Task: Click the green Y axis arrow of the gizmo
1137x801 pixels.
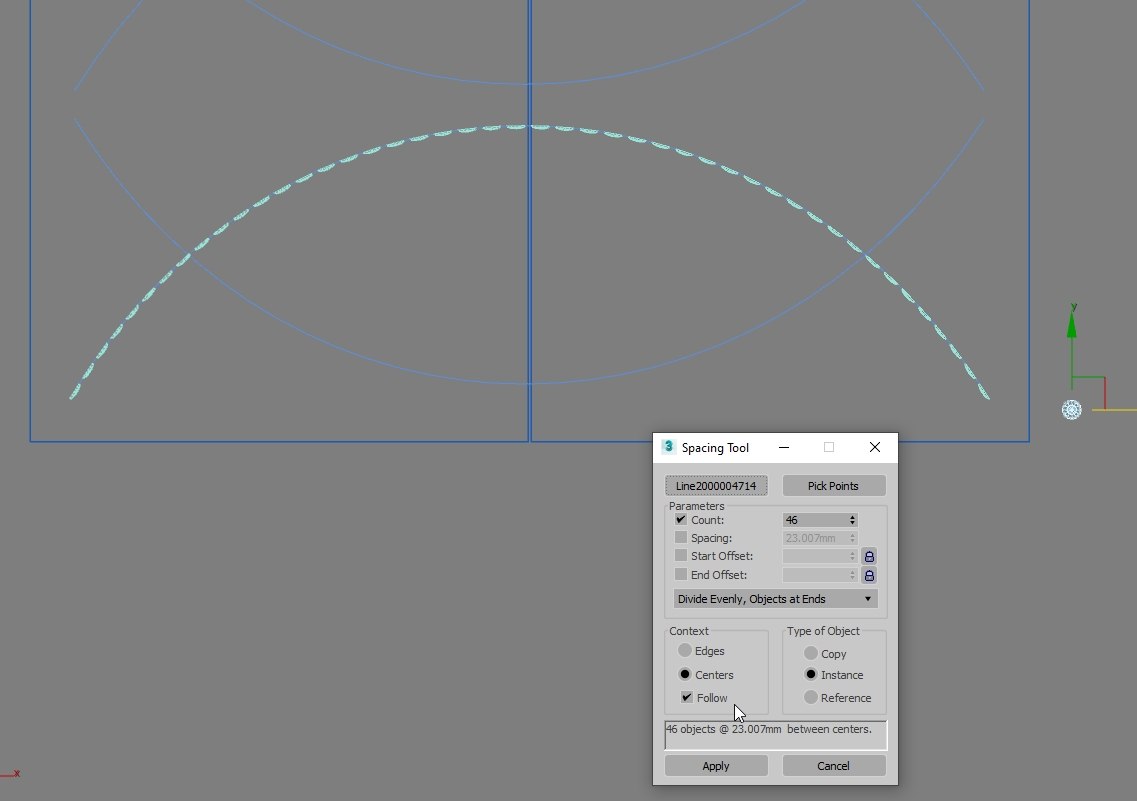Action: pyautogui.click(x=1072, y=325)
